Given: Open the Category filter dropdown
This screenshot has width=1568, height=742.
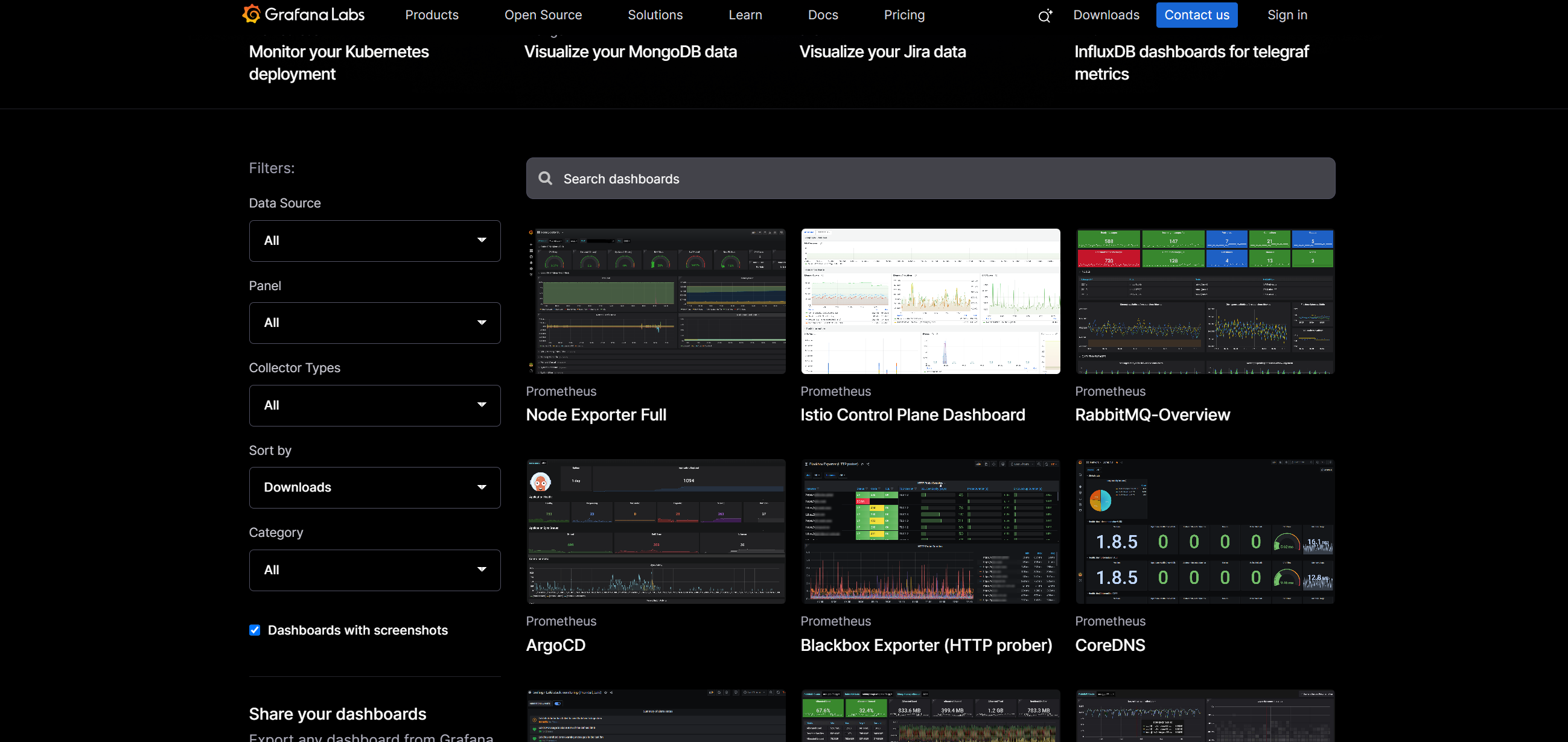Looking at the screenshot, I should pos(374,571).
